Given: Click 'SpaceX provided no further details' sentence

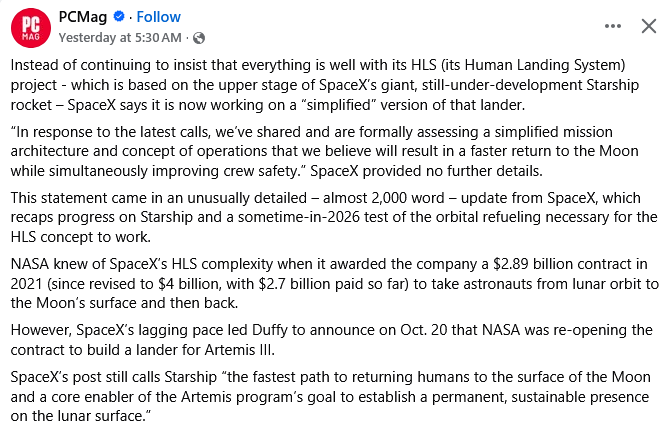Looking at the screenshot, I should pos(478,169).
